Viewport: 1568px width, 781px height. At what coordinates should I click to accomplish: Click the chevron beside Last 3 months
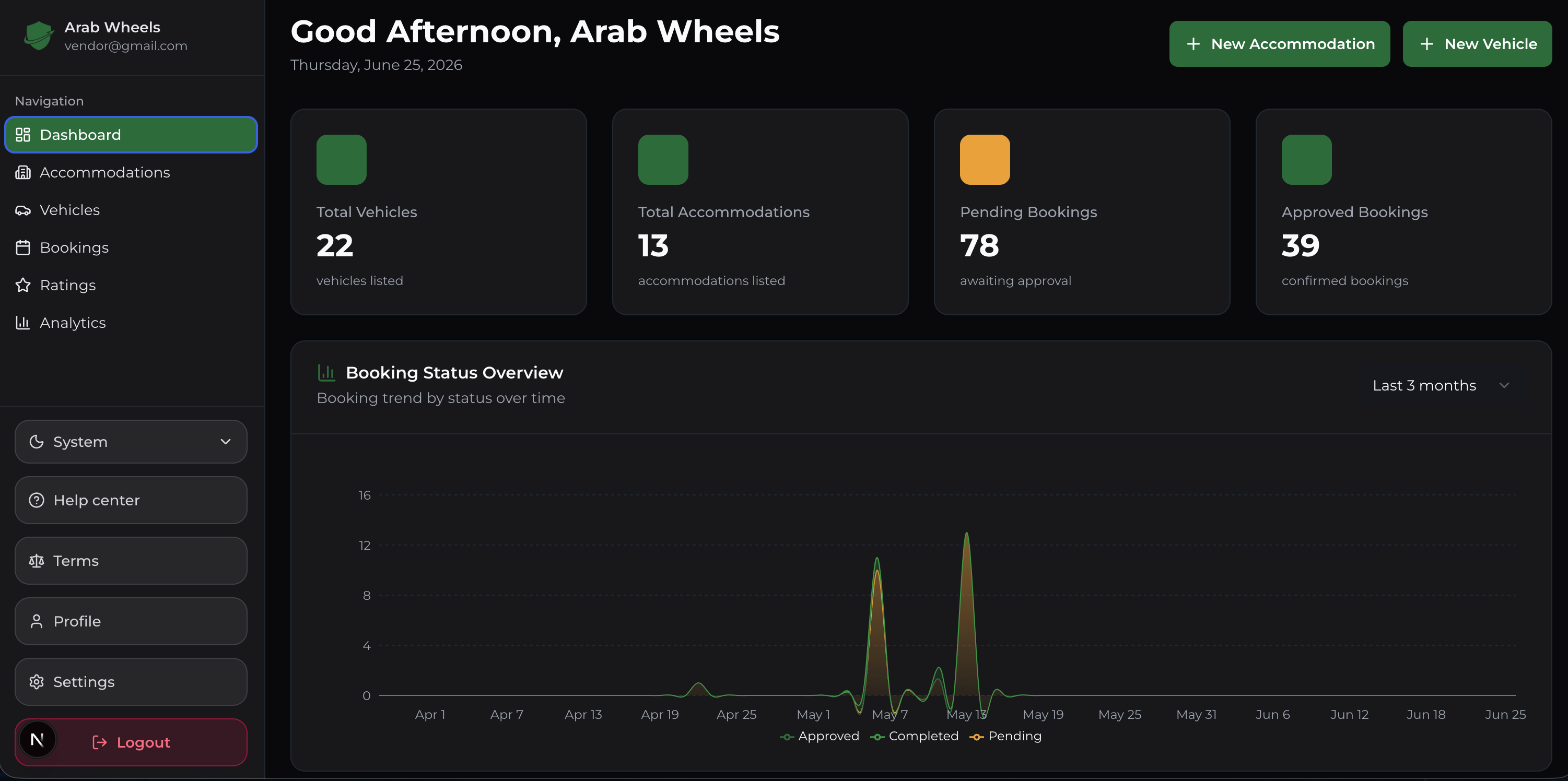click(1504, 386)
